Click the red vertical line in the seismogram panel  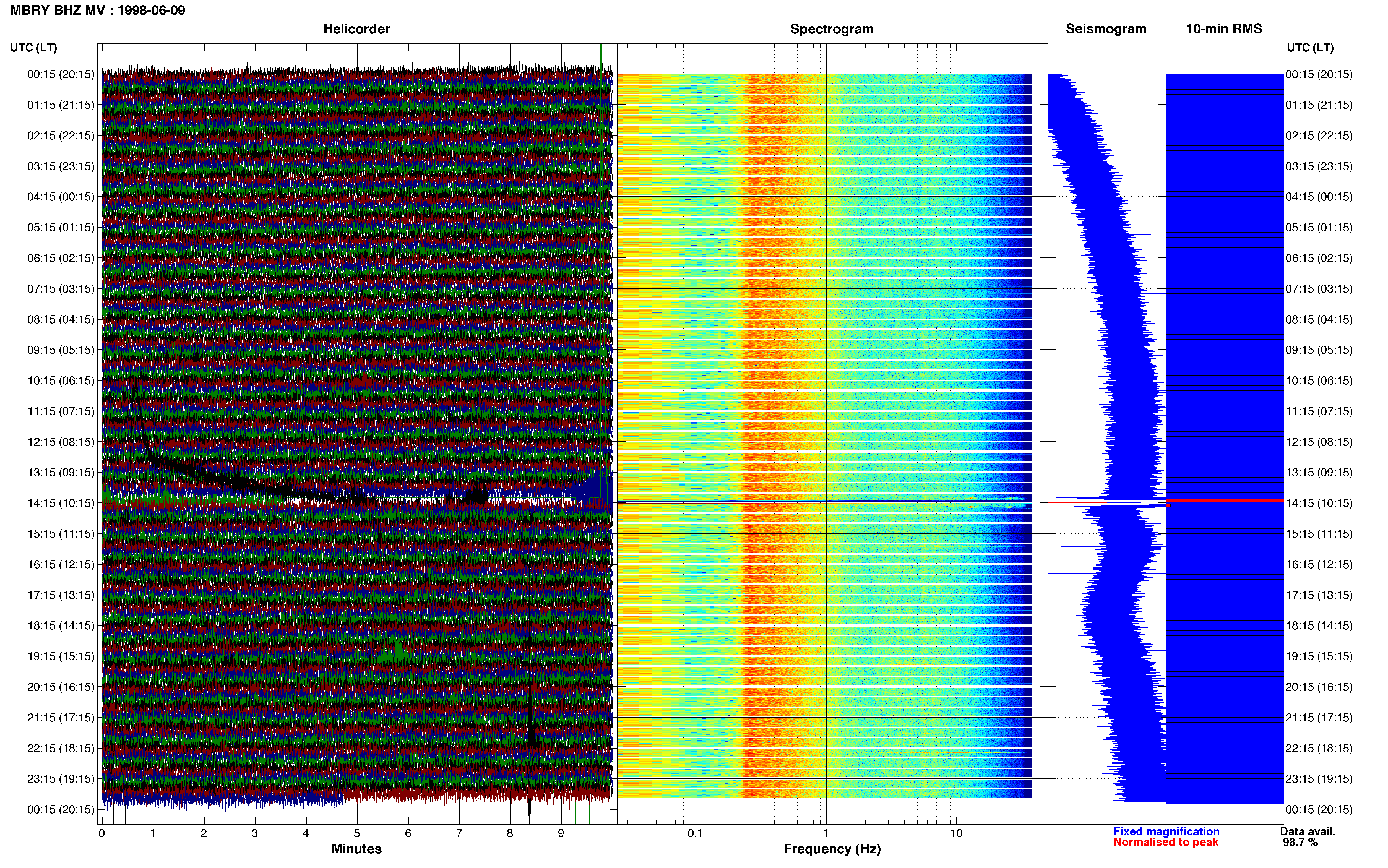tap(1107, 437)
